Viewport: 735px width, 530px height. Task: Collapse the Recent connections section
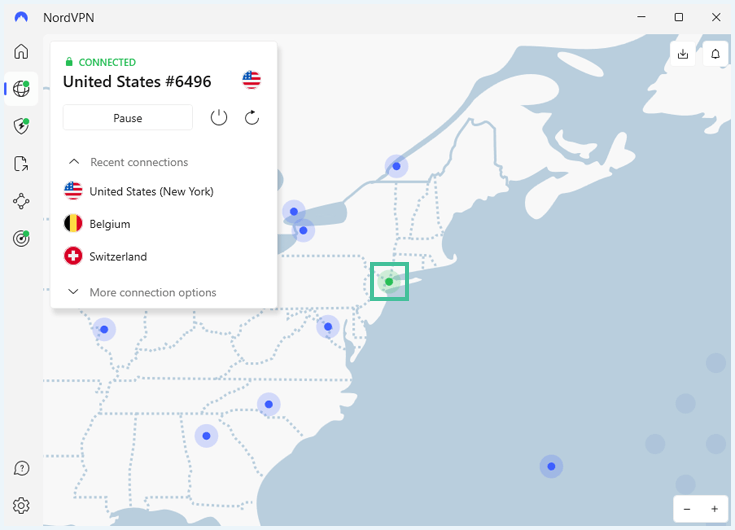tap(128, 162)
